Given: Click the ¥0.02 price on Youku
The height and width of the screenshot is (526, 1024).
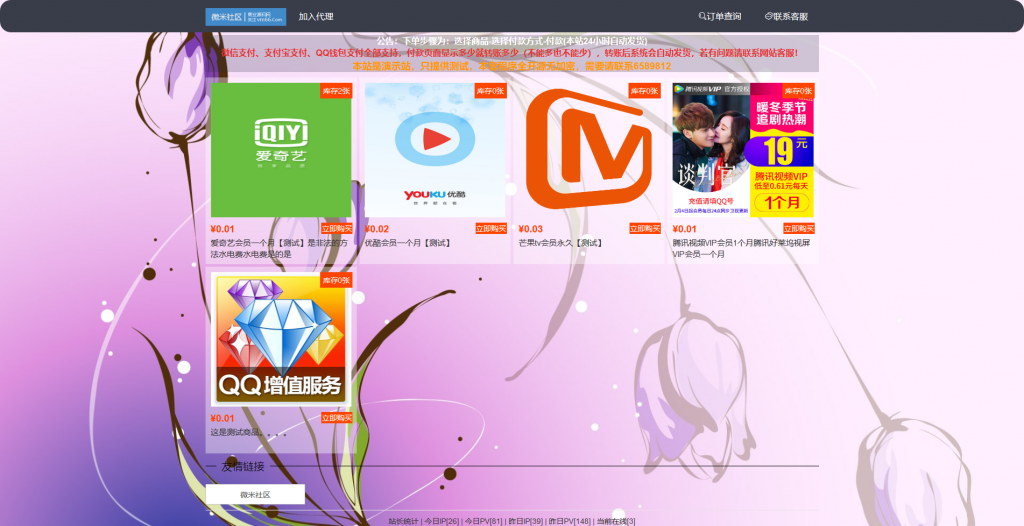Looking at the screenshot, I should pos(377,229).
